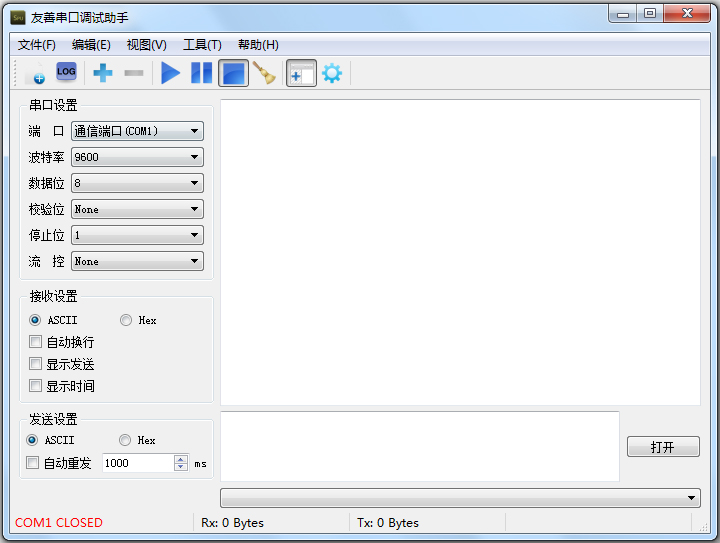Increase resend interval with stepper up arrow
The width and height of the screenshot is (720, 543).
point(181,459)
